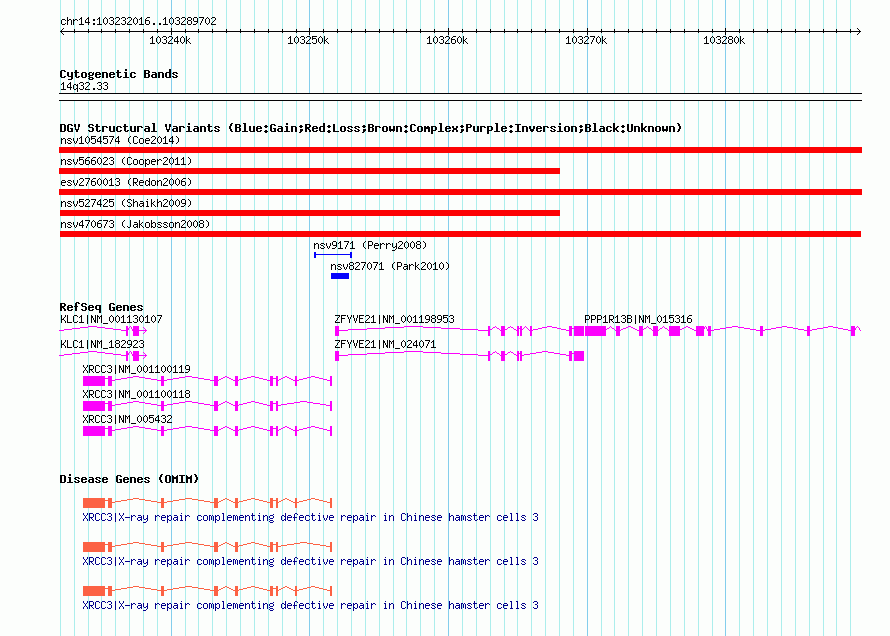Viewport: 890px width, 636px height.
Task: Click the red loss bar under nsv470673
Action: tap(460, 234)
